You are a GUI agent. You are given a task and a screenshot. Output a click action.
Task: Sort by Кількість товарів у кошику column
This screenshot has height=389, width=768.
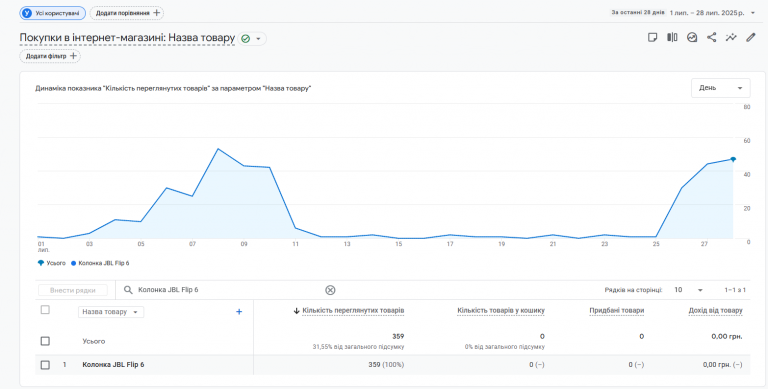501,311
